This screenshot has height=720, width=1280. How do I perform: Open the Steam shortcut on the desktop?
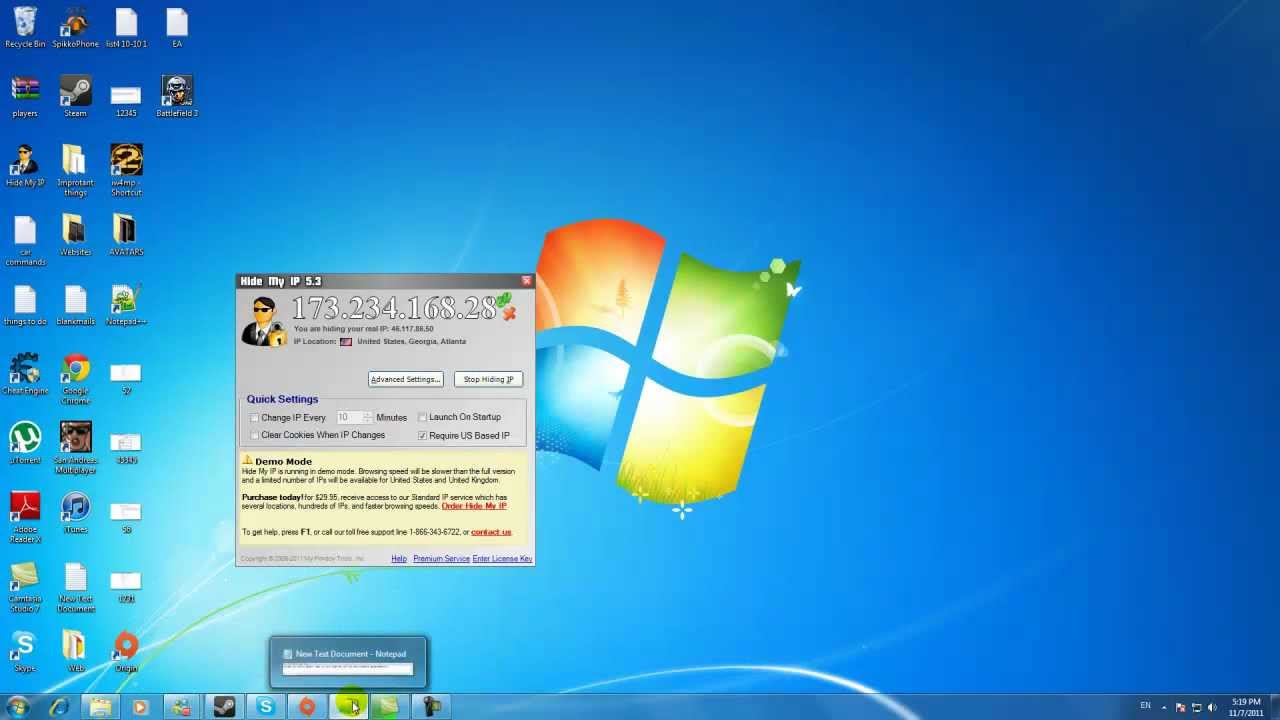75,94
